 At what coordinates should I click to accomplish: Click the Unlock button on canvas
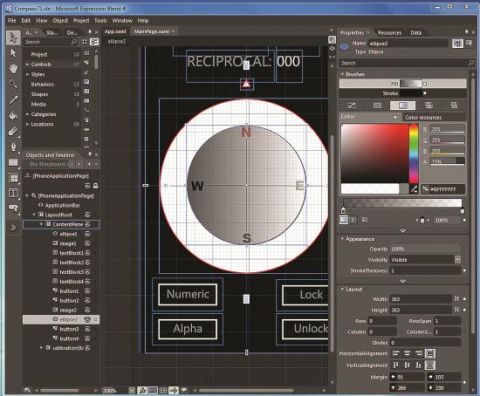pyautogui.click(x=305, y=329)
